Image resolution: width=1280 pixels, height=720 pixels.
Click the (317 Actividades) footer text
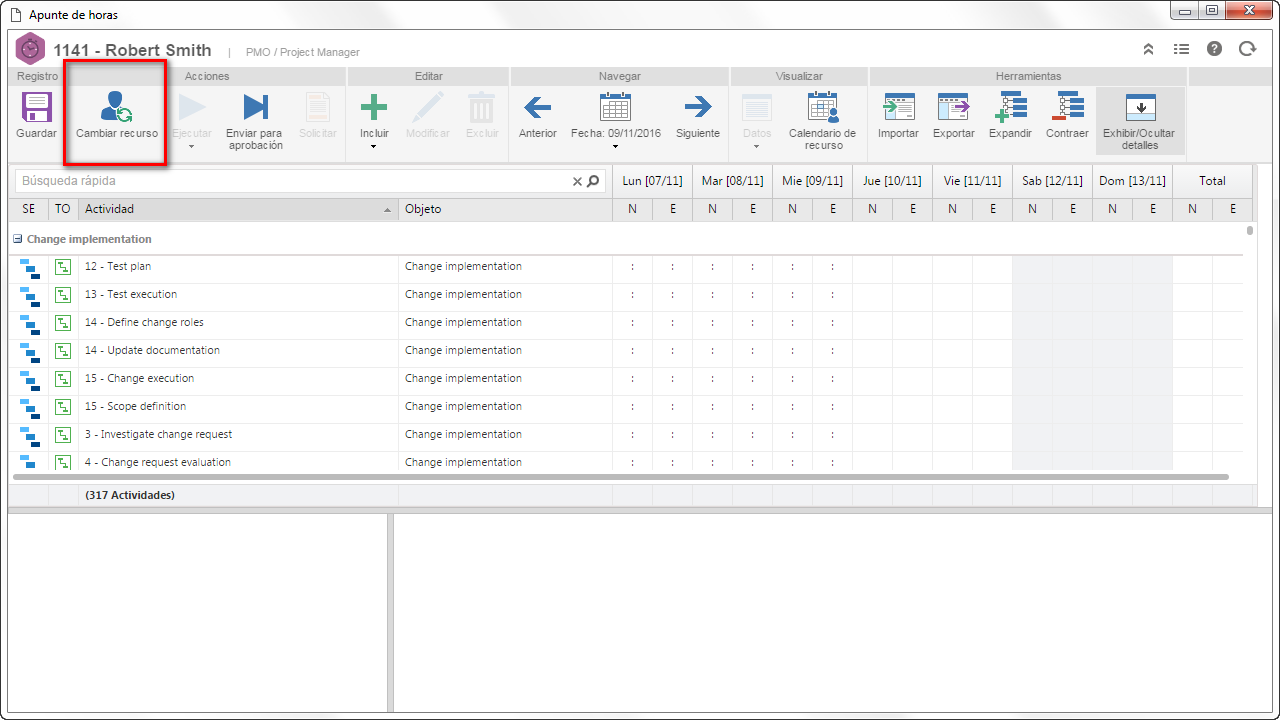130,495
